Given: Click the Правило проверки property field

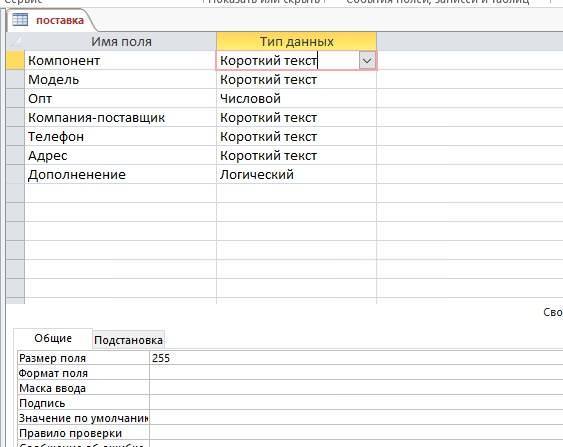Looking at the screenshot, I should [x=356, y=433].
